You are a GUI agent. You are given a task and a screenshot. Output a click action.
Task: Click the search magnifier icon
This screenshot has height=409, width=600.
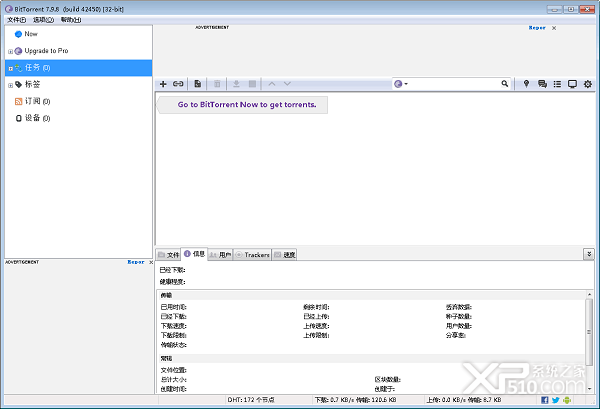(x=505, y=83)
